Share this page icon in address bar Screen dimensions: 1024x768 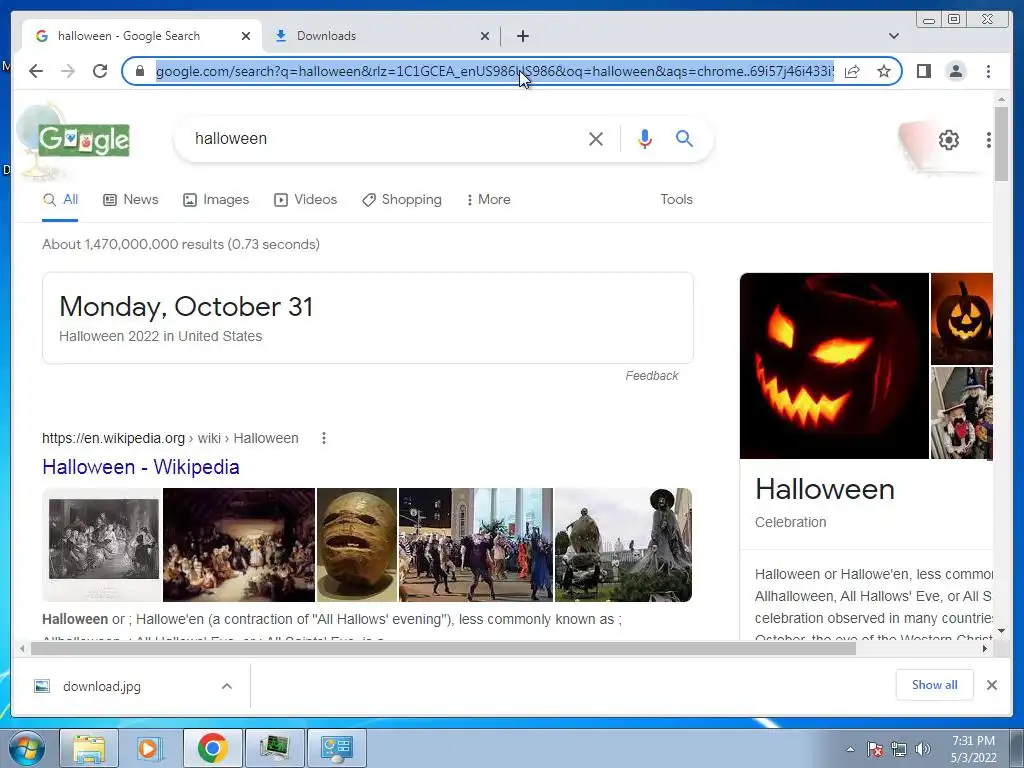(x=852, y=71)
